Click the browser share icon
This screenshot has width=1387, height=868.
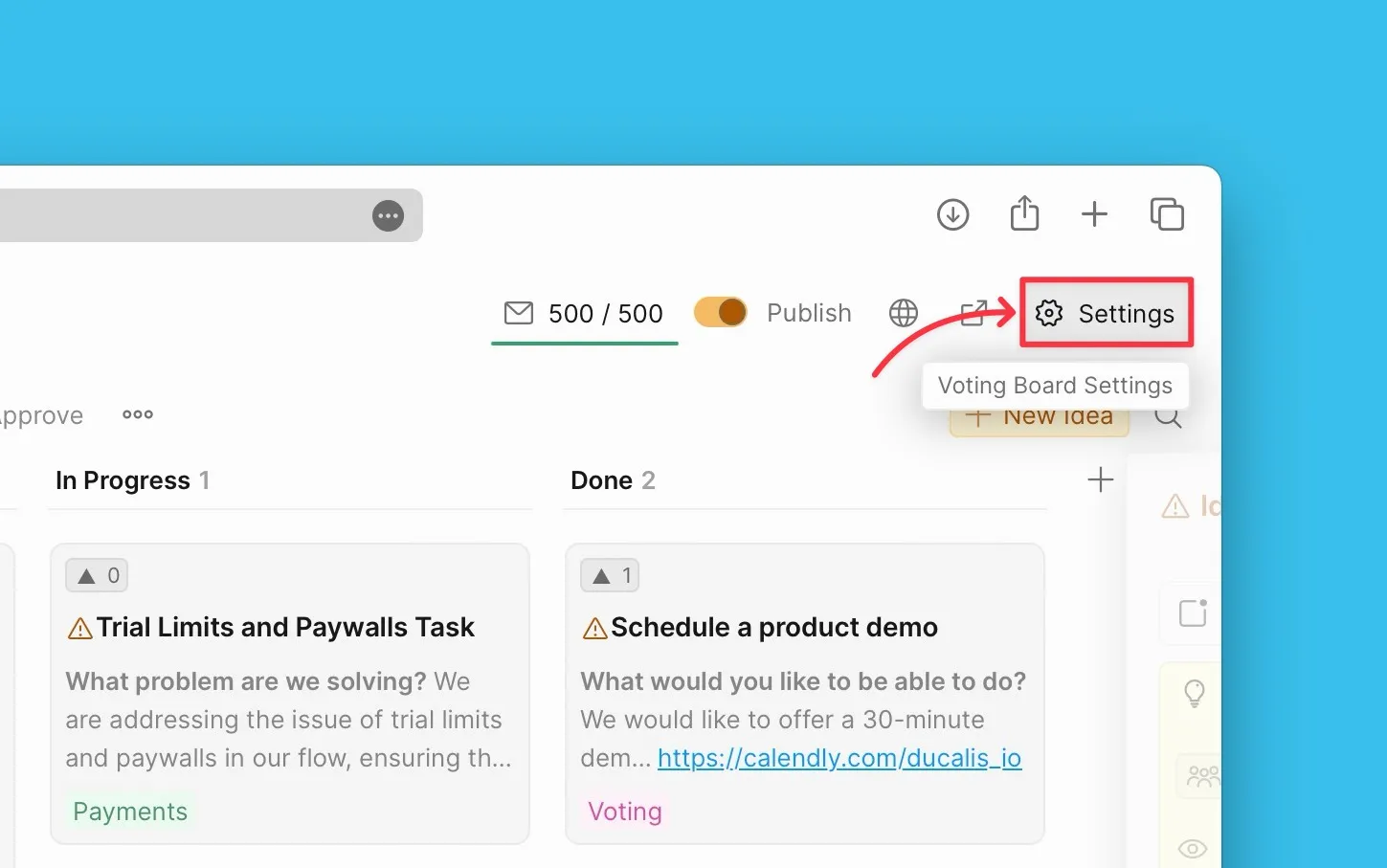tap(1024, 213)
